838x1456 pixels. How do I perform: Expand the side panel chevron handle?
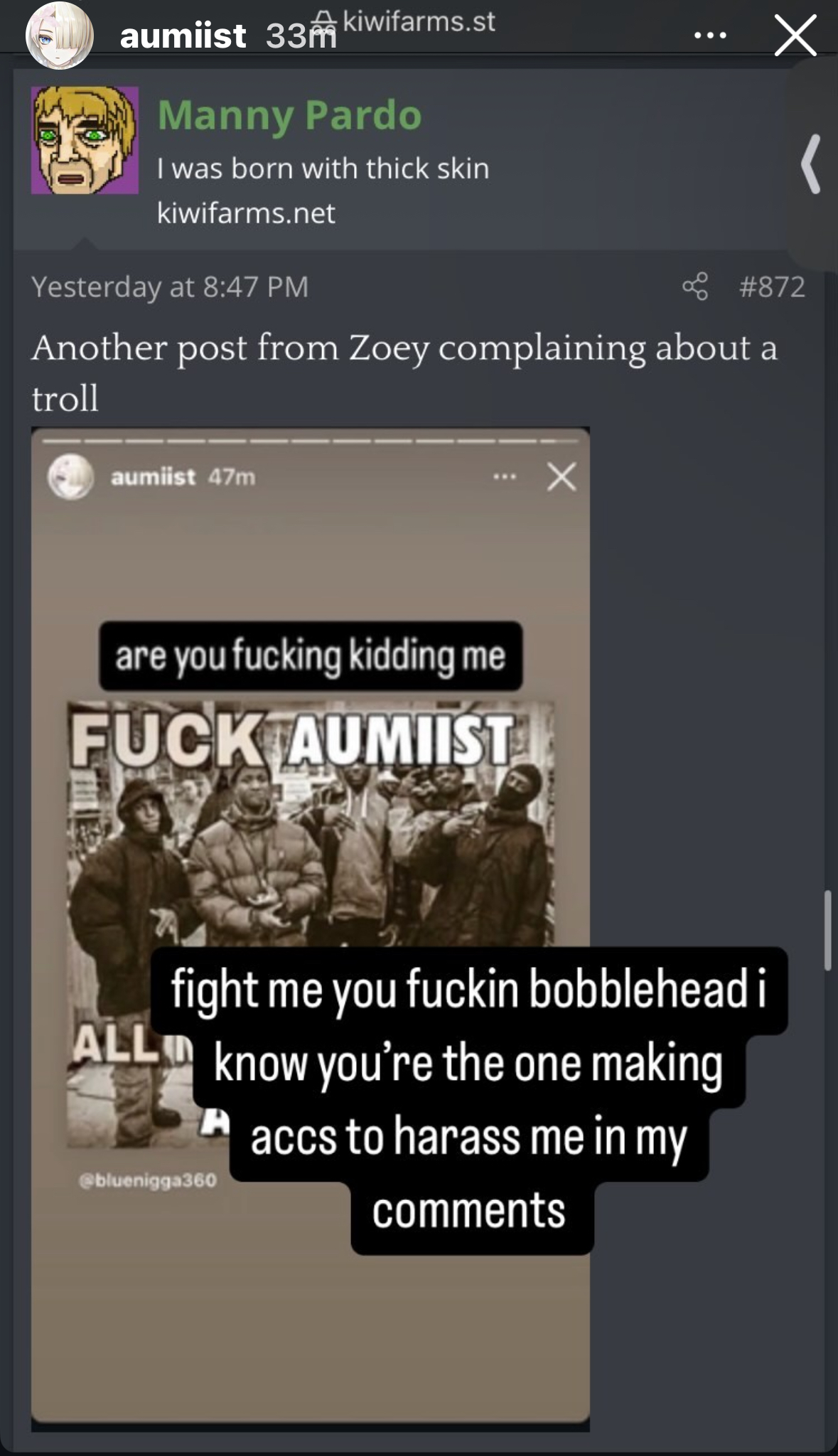click(812, 164)
